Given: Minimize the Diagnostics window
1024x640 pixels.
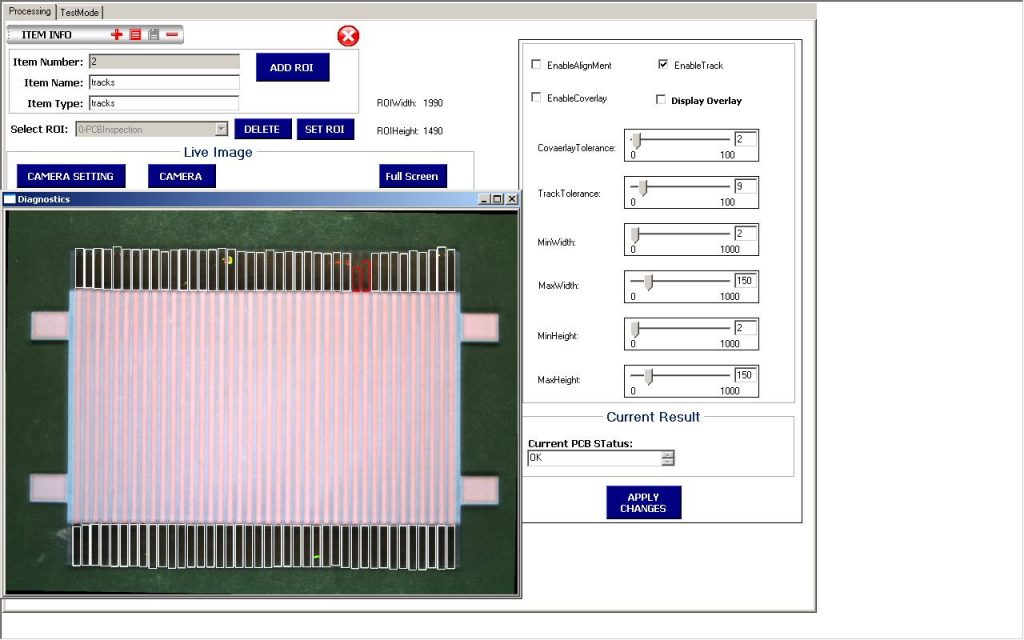Looking at the screenshot, I should (484, 199).
